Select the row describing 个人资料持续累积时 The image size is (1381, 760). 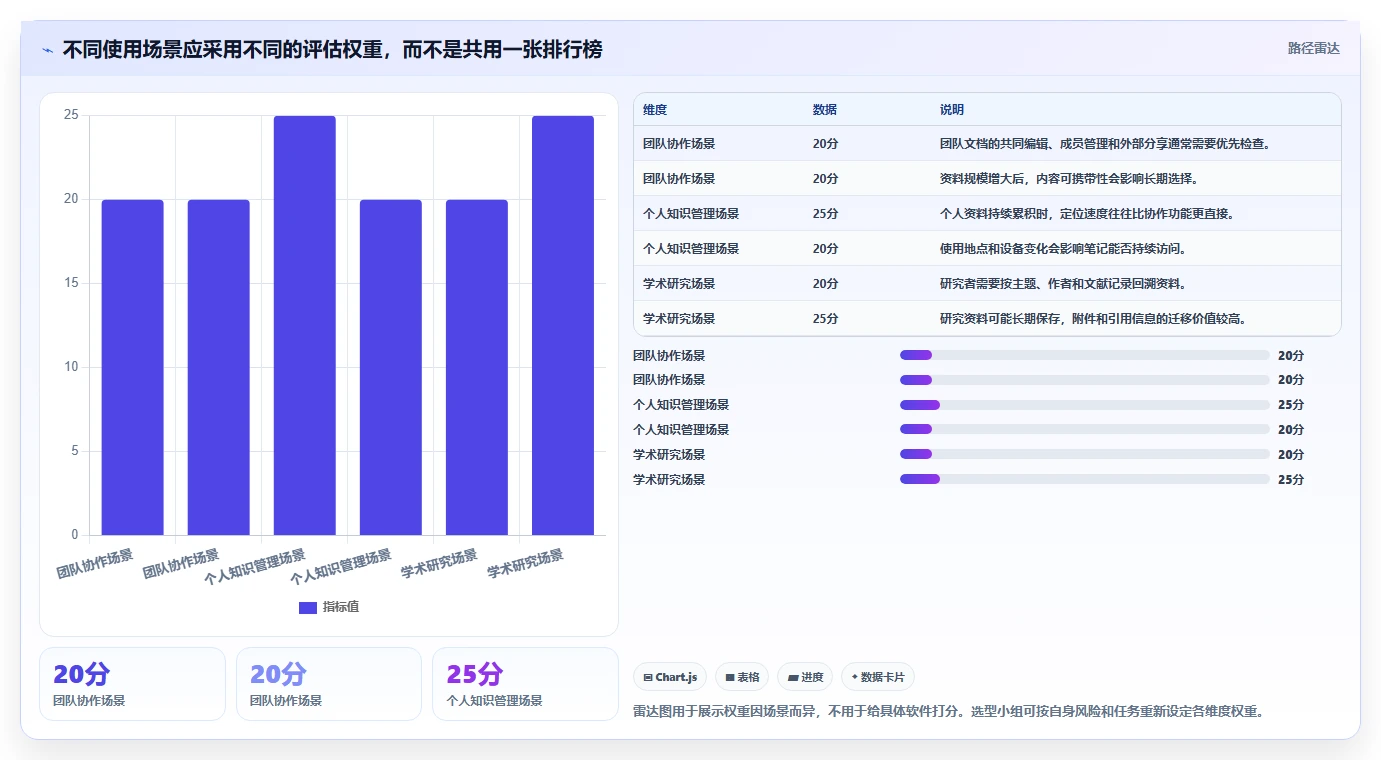point(987,213)
